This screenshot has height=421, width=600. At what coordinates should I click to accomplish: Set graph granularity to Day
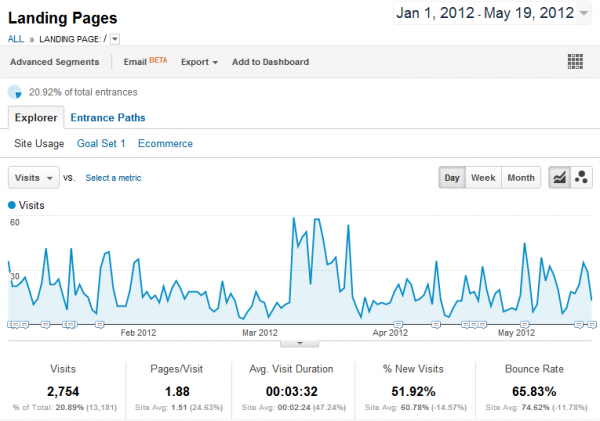coord(452,178)
